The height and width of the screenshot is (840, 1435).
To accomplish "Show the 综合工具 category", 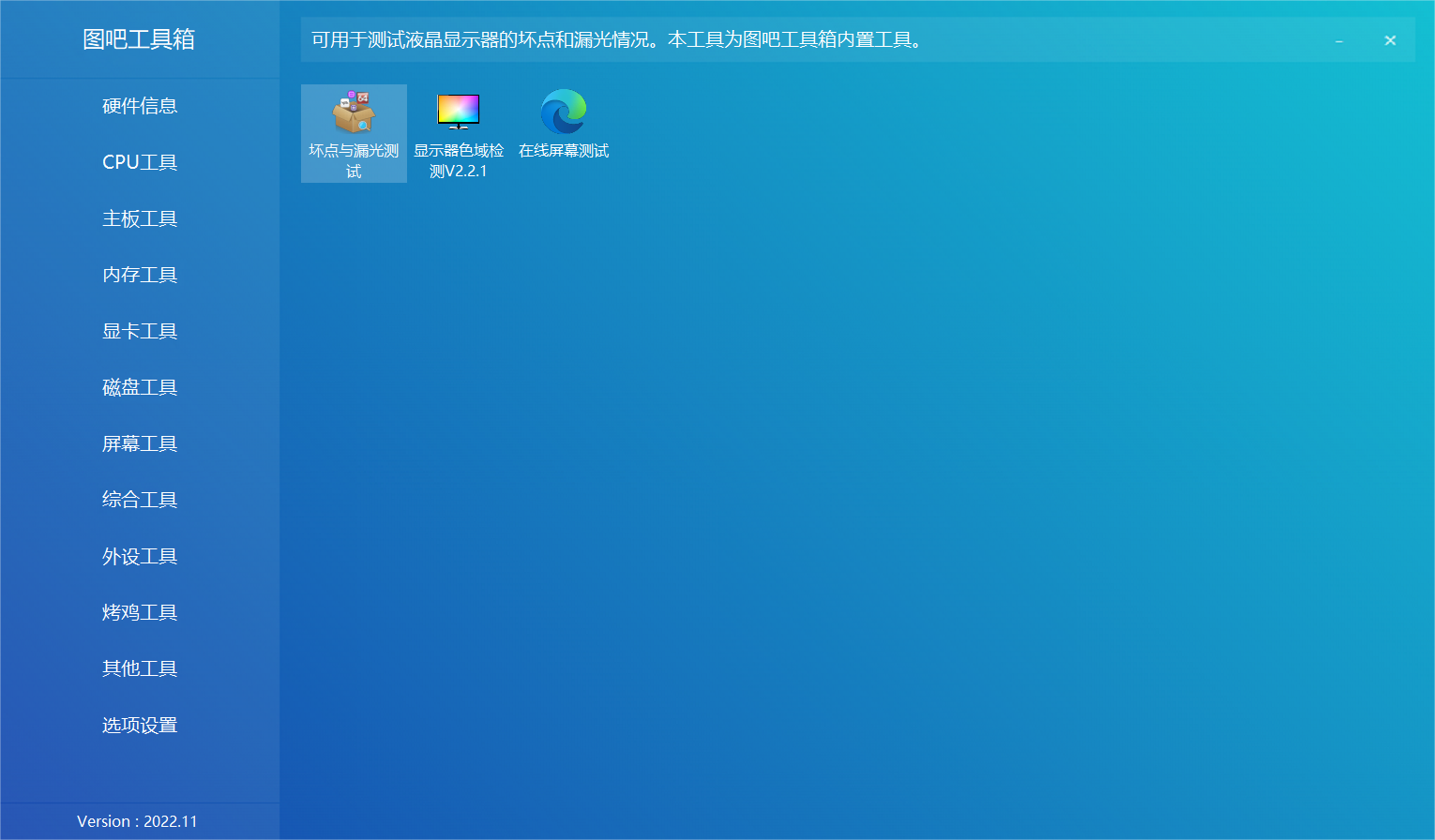I will pos(140,500).
